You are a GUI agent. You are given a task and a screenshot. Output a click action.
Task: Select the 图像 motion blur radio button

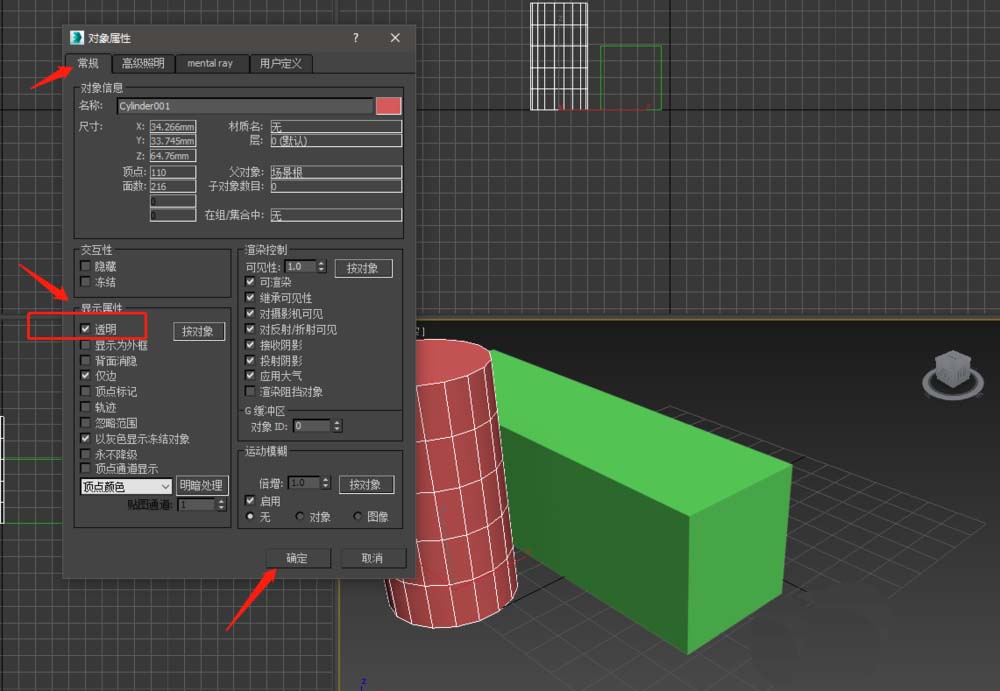click(358, 516)
